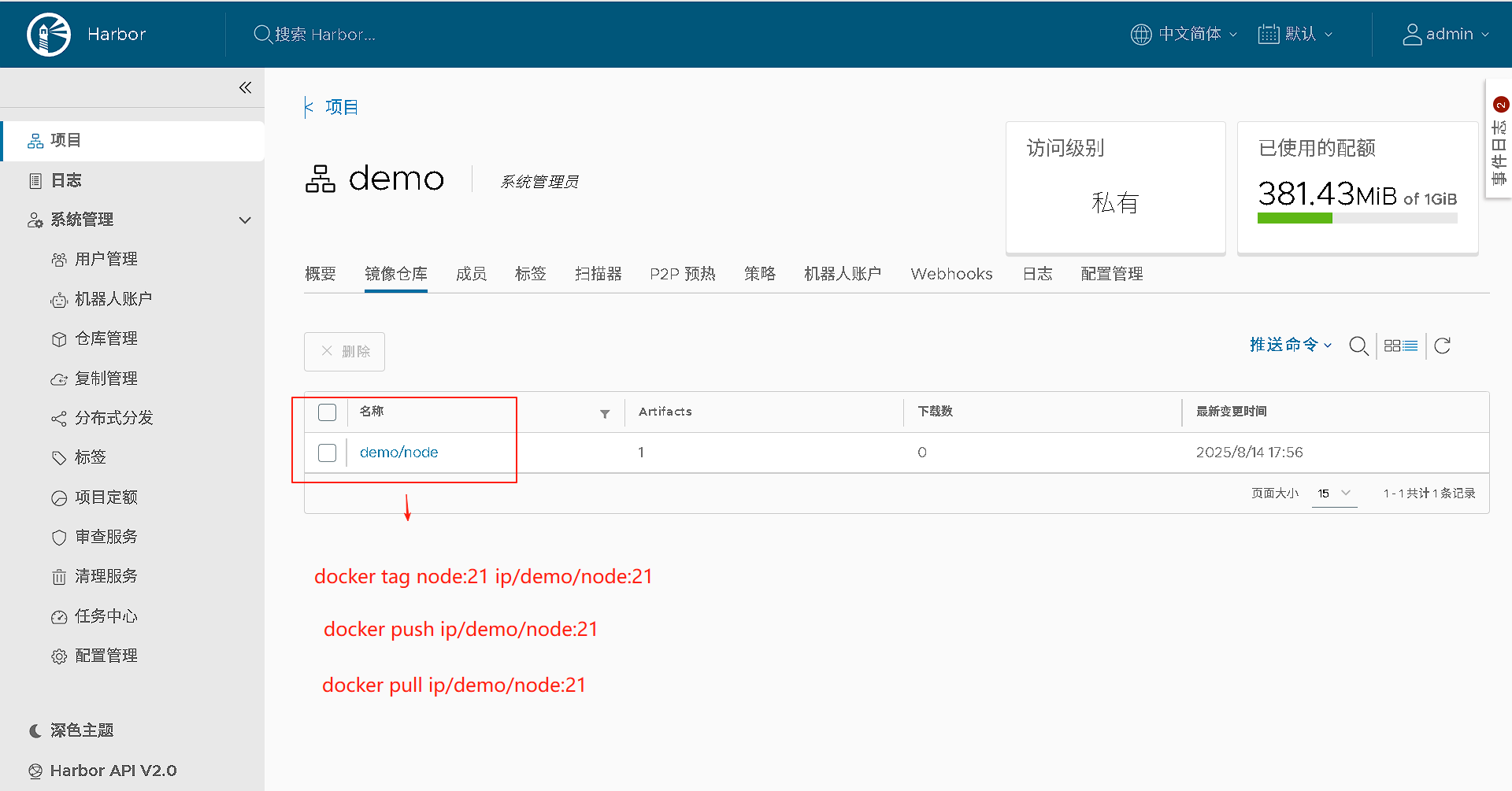Toggle dark theme with moon icon
The image size is (1512, 791).
35,731
